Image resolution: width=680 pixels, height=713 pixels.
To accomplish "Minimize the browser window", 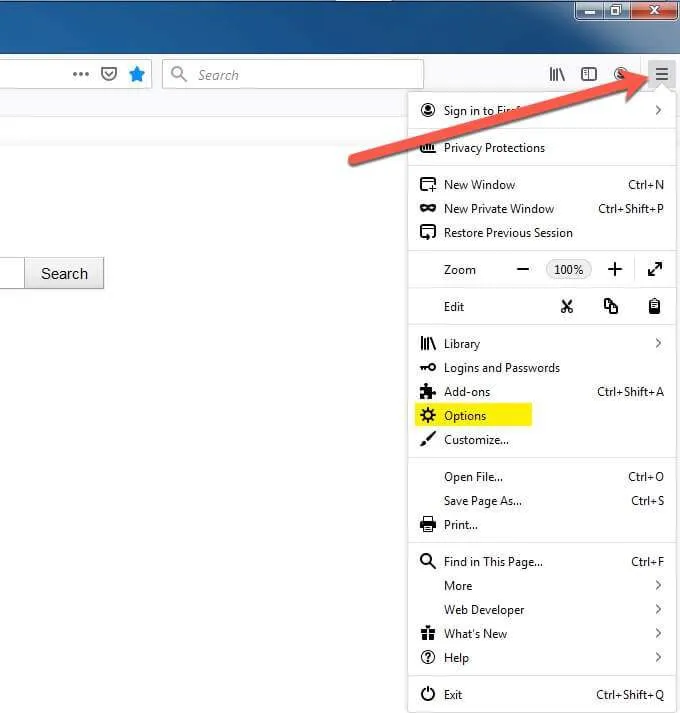I will (x=590, y=10).
